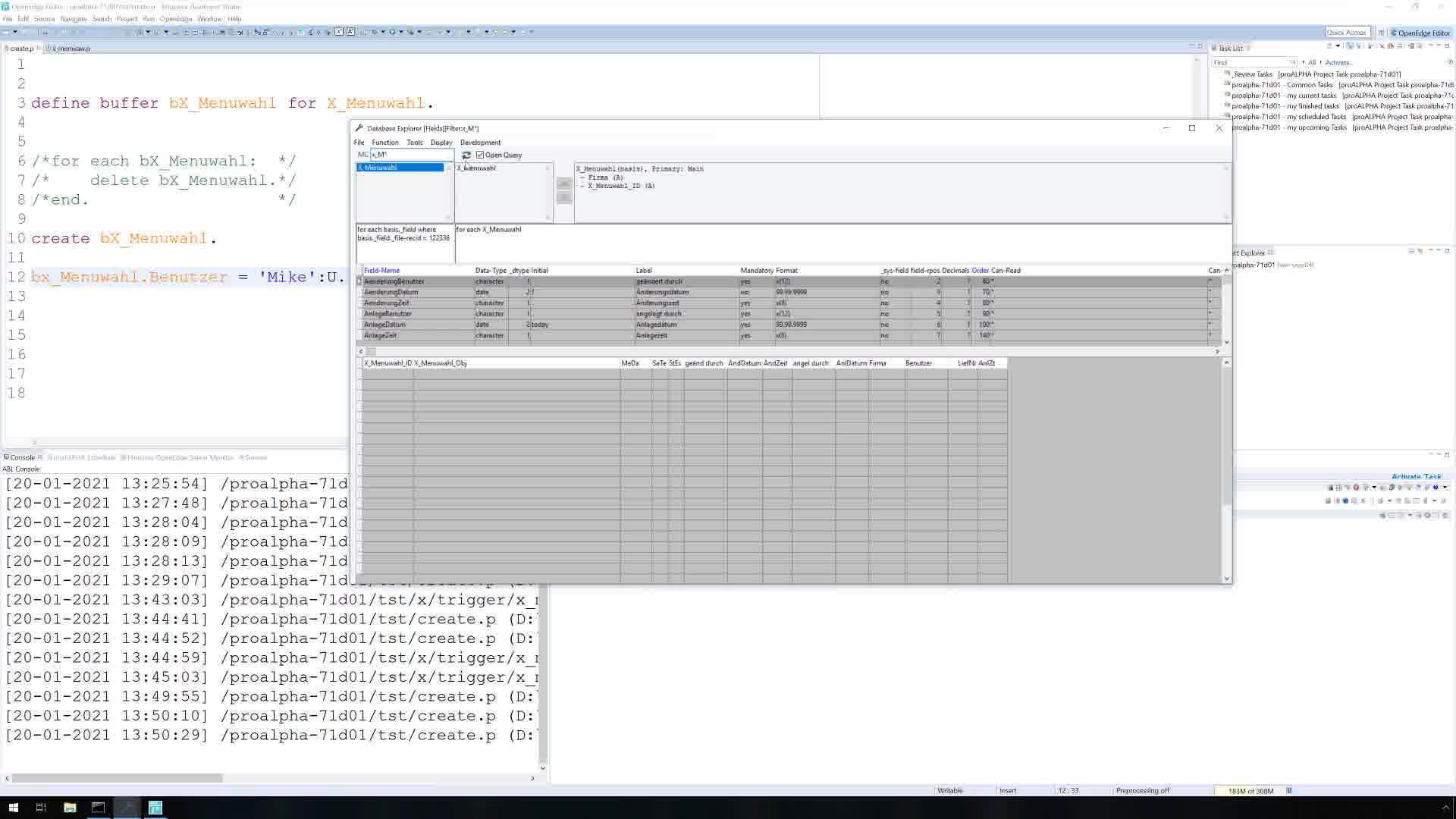Open the Development menu in Database Explorer
1456x819 pixels.
480,143
